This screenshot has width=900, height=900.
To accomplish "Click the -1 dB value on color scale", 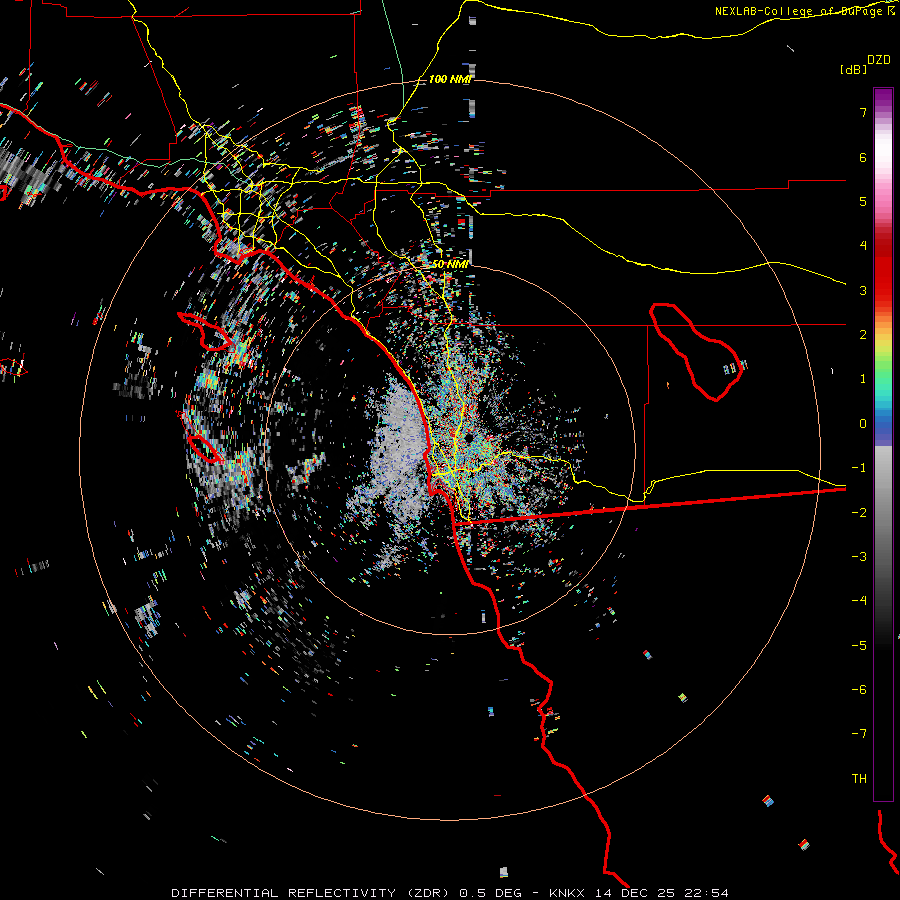I will coord(859,468).
